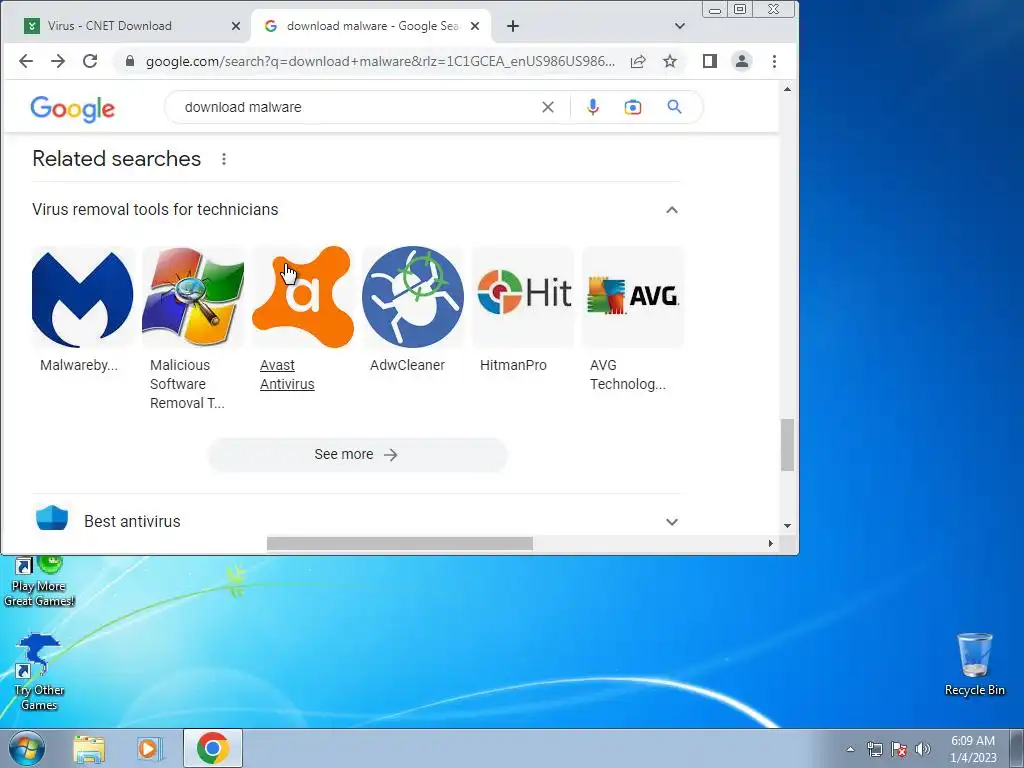Screen dimensions: 1024x768
Task: Open the Malicious Software Removal Tool thumbnail
Action: click(x=193, y=297)
